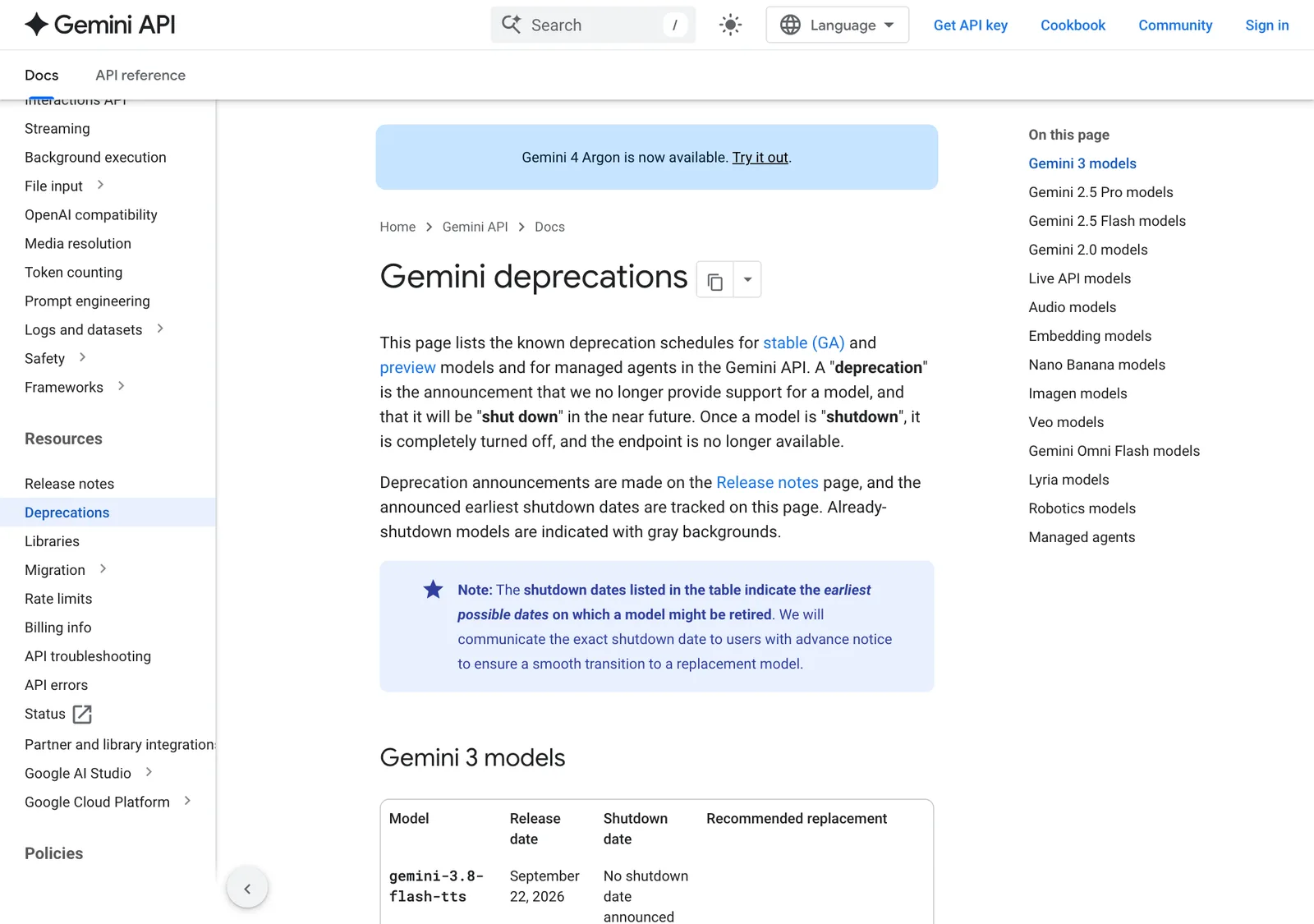1314x924 pixels.
Task: Click the Gemini 3 models heading
Action: tap(472, 757)
